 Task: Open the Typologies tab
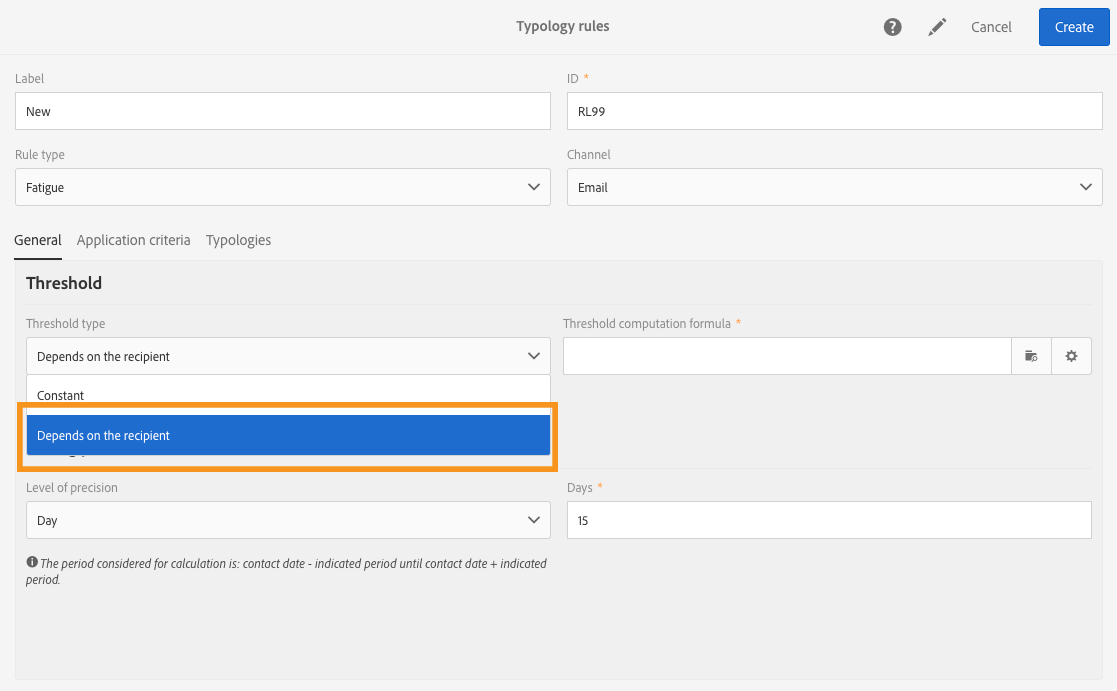click(238, 240)
